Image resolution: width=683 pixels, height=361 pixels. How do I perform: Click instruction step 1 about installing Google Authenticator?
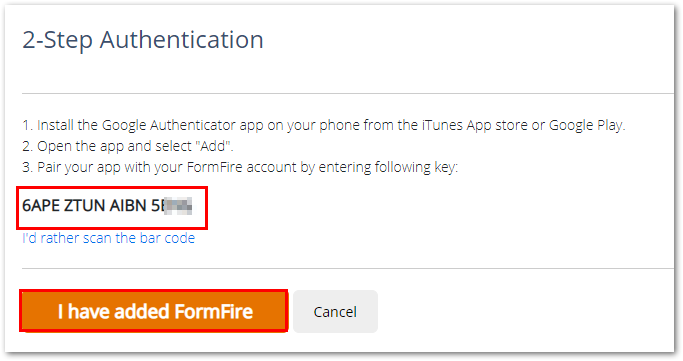324,125
